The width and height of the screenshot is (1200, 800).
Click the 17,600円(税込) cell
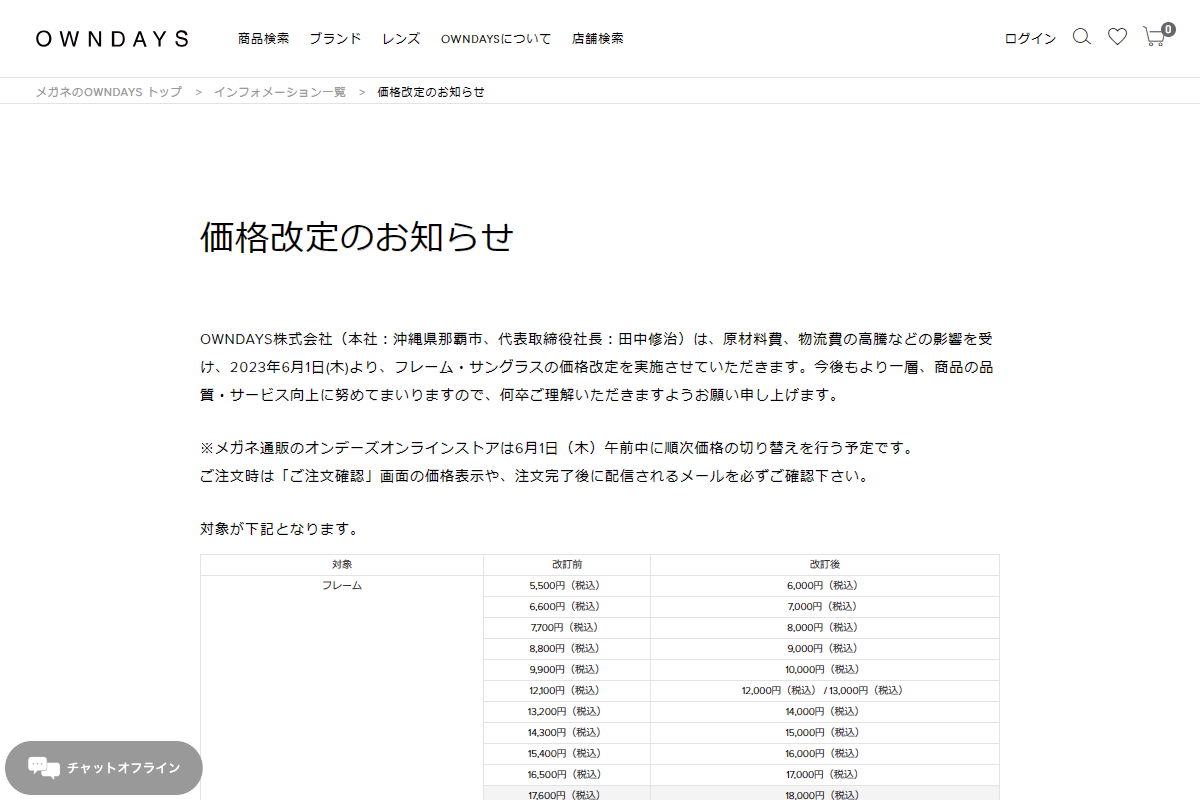(567, 794)
